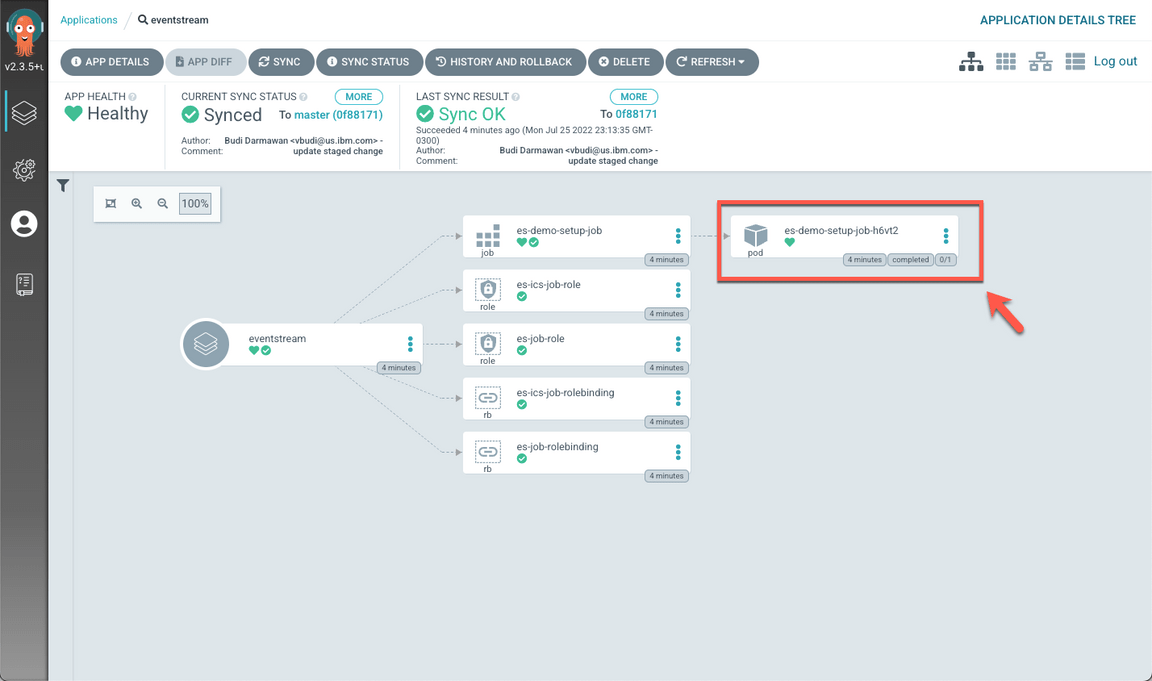Open kebab menu on es-demo-setup-job-h6vt2 pod
Viewport: 1152px width, 681px height.
[x=946, y=236]
